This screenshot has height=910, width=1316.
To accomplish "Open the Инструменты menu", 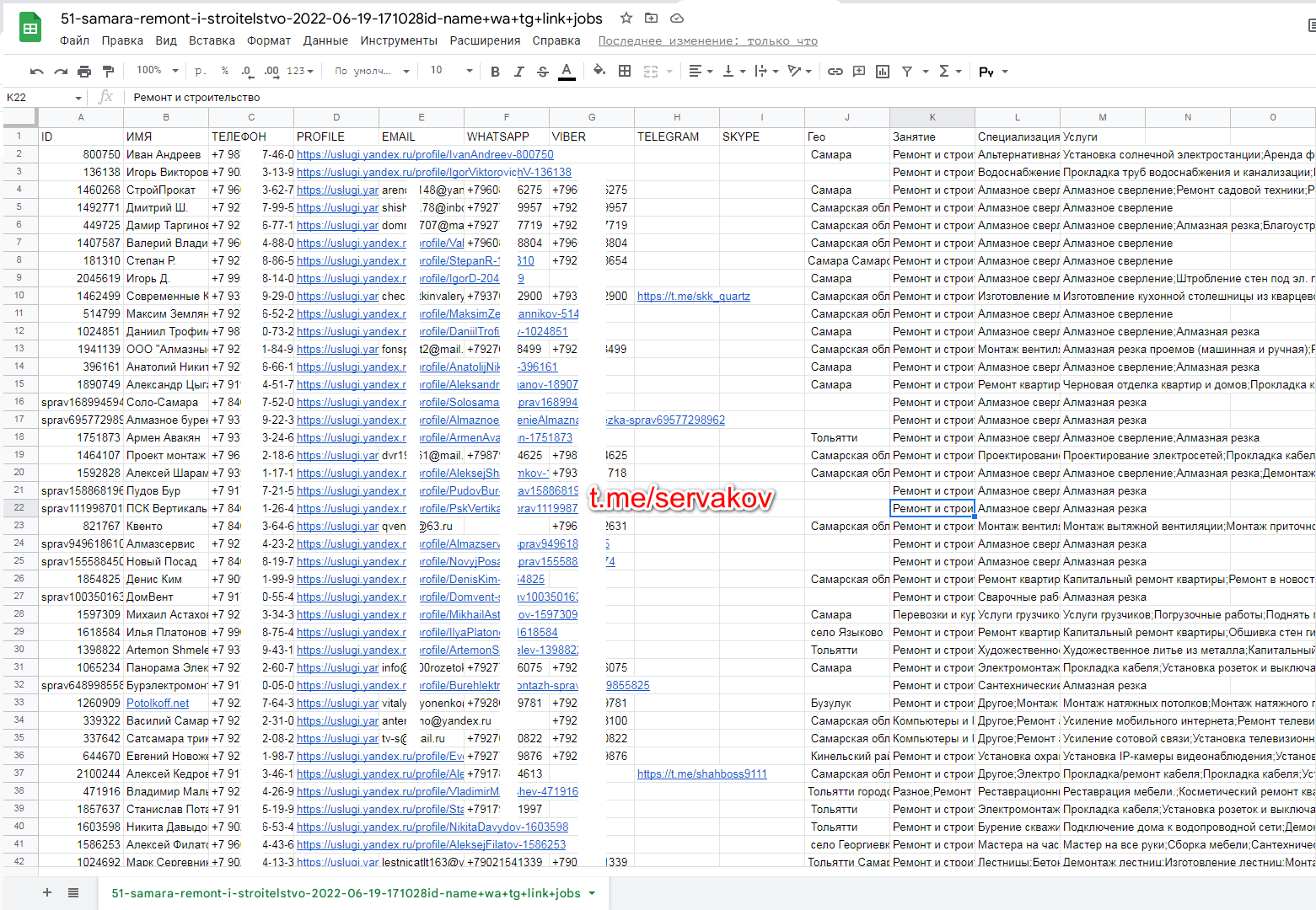I will coord(399,40).
